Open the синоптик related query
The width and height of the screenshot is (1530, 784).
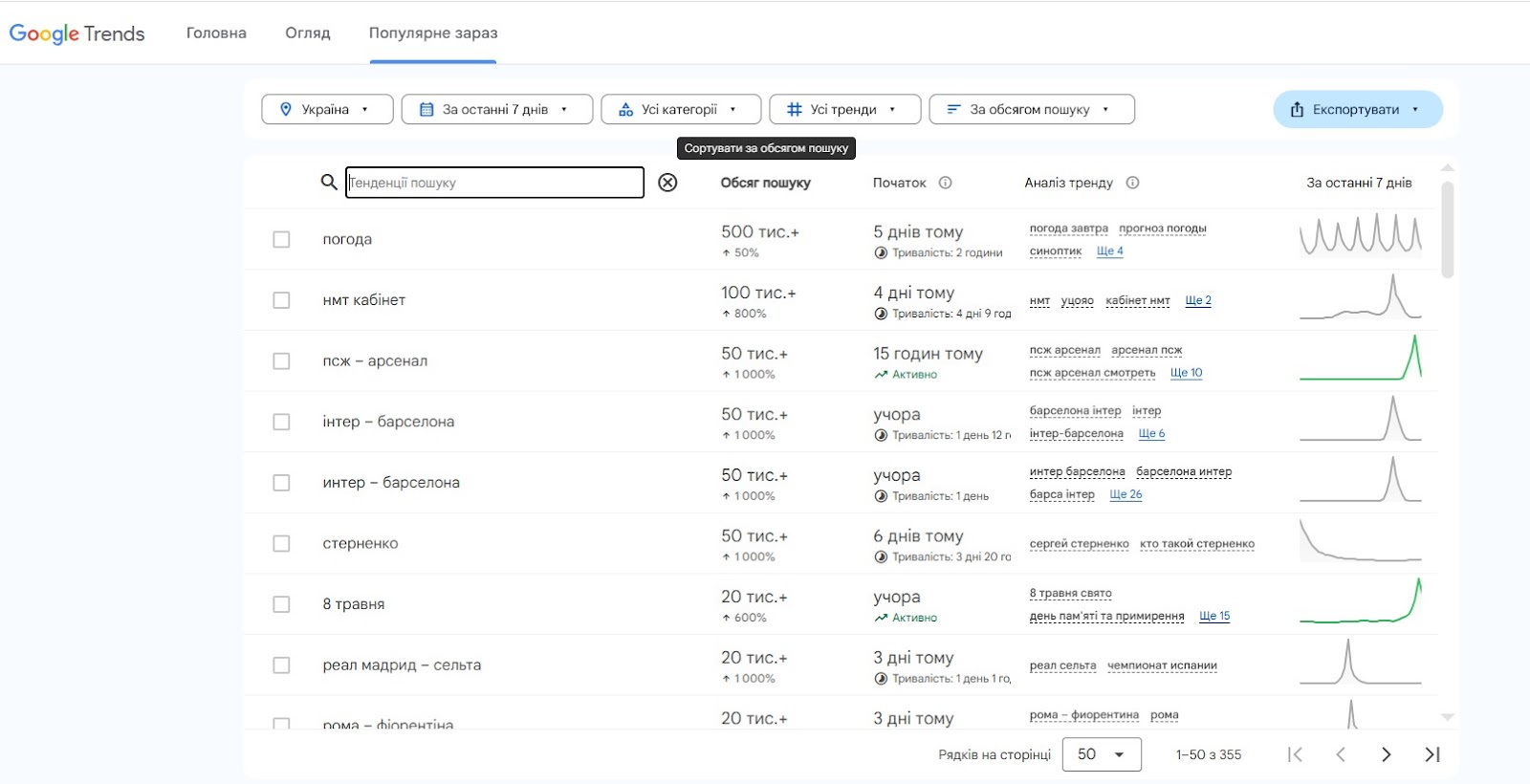pos(1056,251)
